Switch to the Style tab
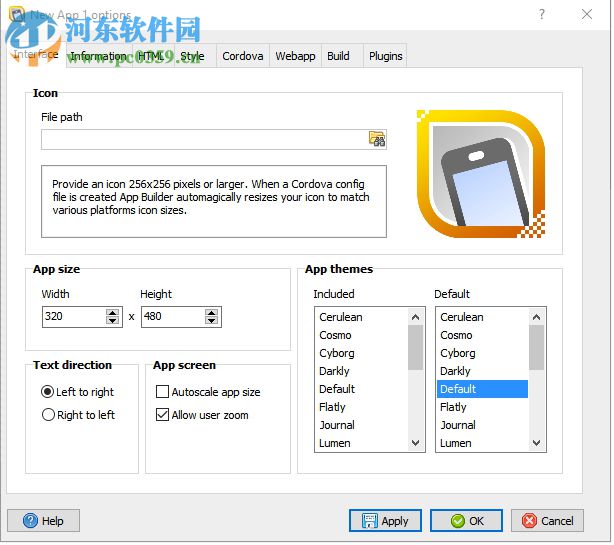The width and height of the screenshot is (614, 545). click(x=193, y=56)
